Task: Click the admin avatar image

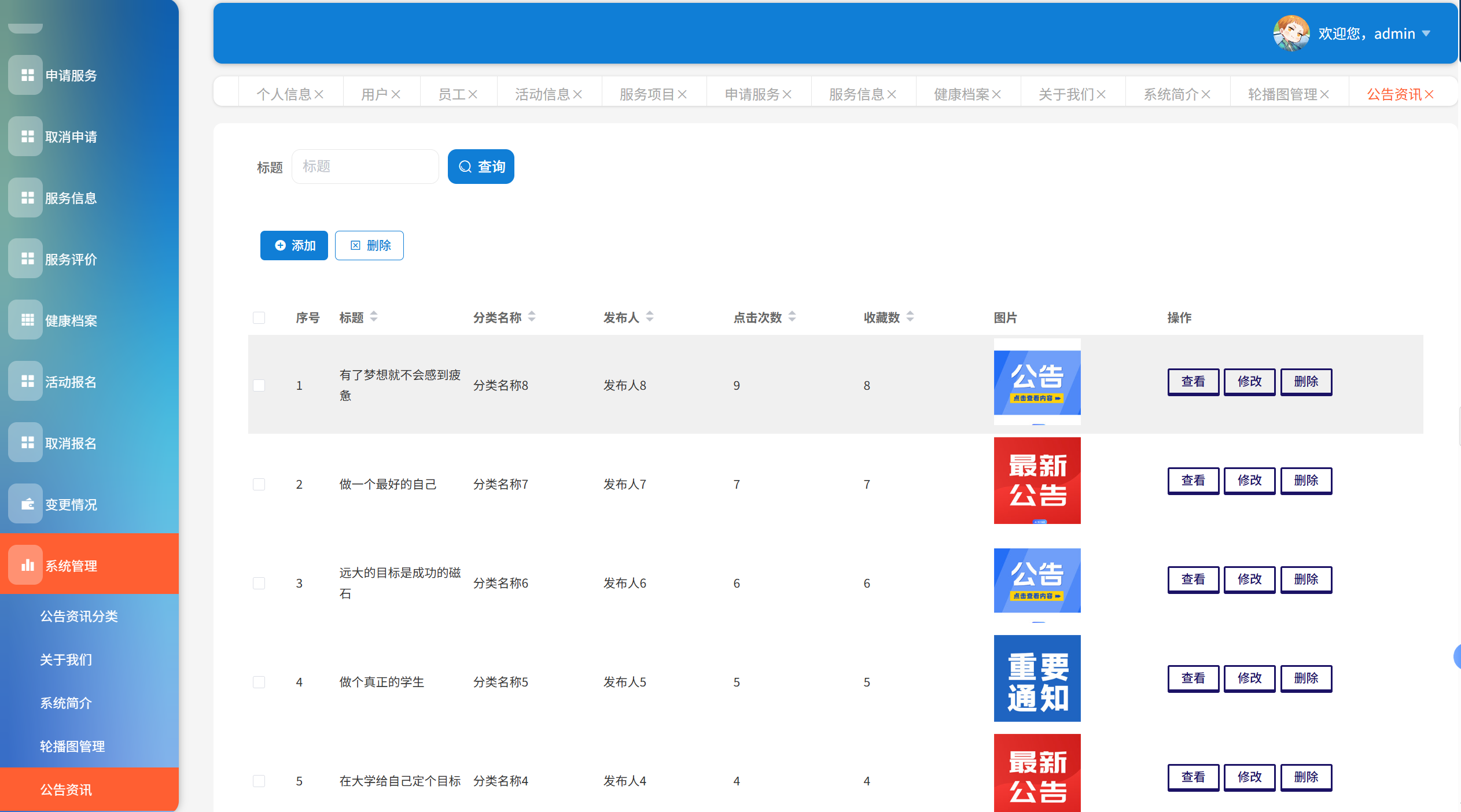Action: coord(1291,33)
